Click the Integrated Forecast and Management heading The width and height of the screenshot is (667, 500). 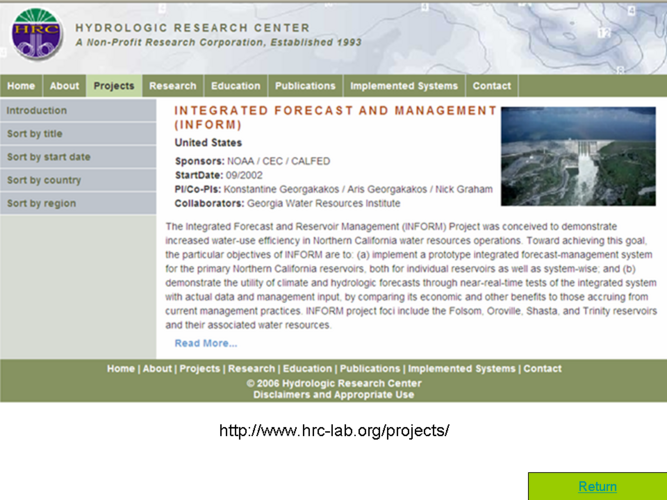point(335,117)
